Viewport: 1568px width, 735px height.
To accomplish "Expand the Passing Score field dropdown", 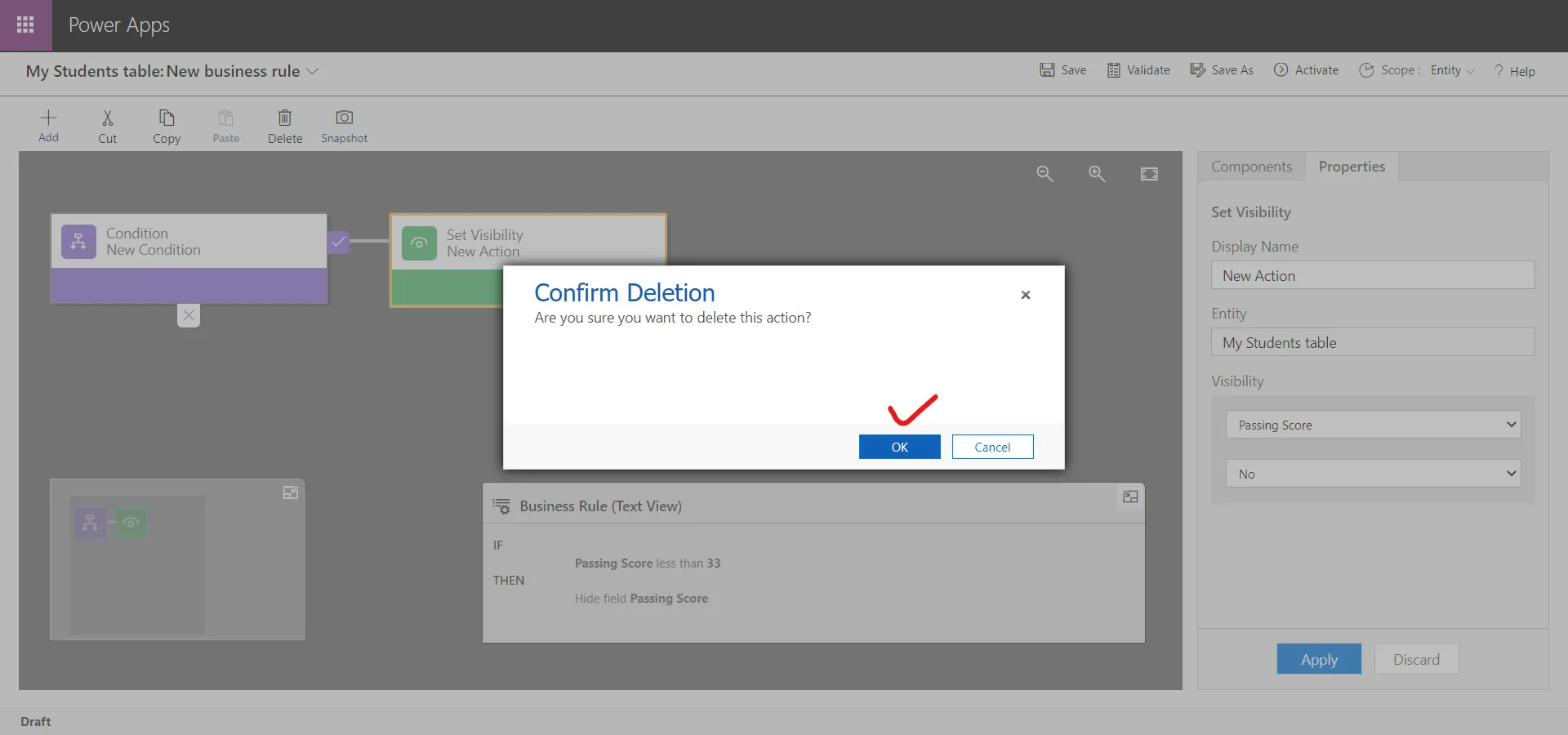I will [x=1373, y=425].
